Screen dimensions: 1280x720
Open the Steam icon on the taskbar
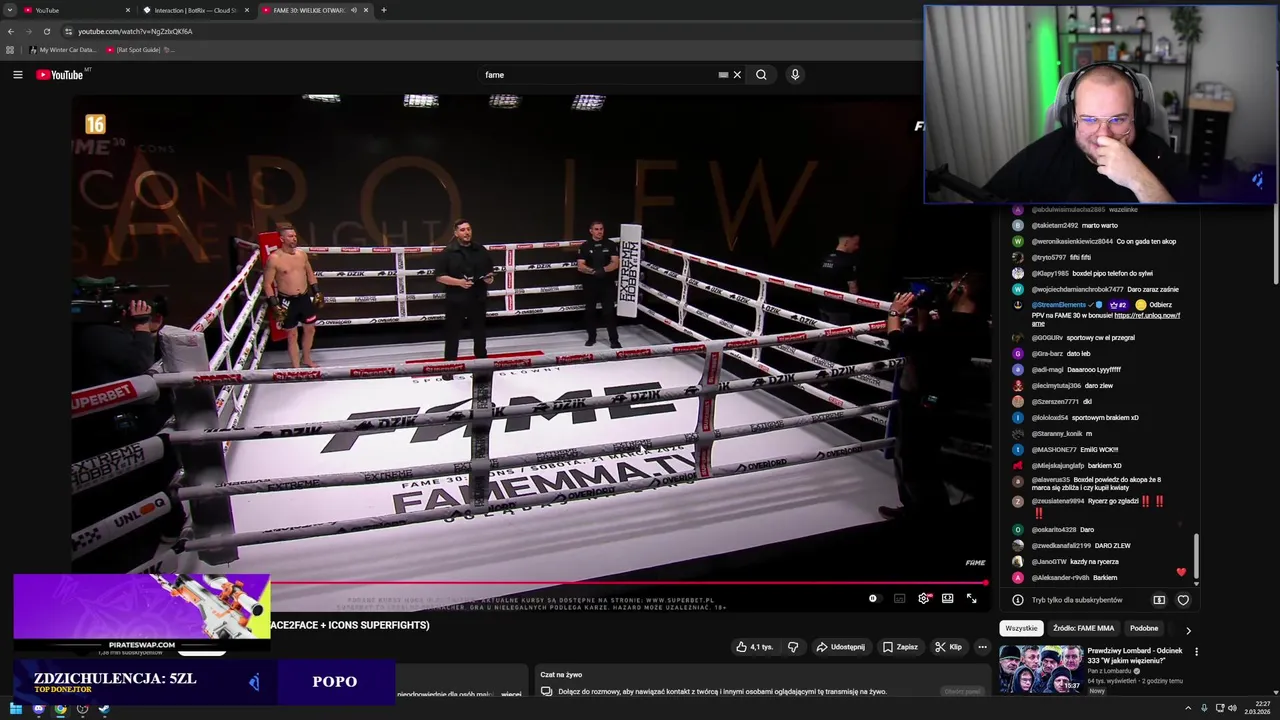coord(104,709)
